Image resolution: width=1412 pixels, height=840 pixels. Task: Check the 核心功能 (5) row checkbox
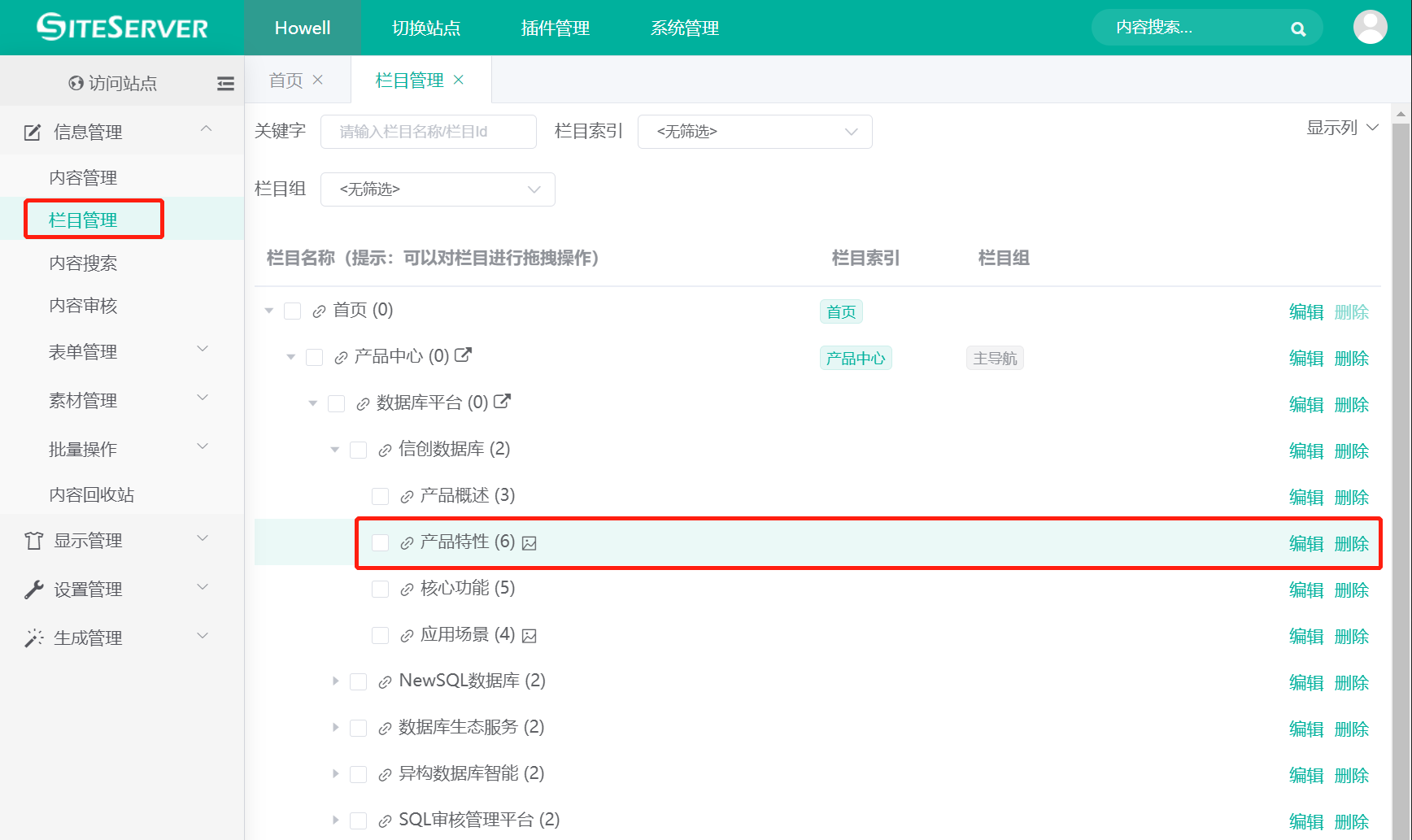pyautogui.click(x=381, y=590)
